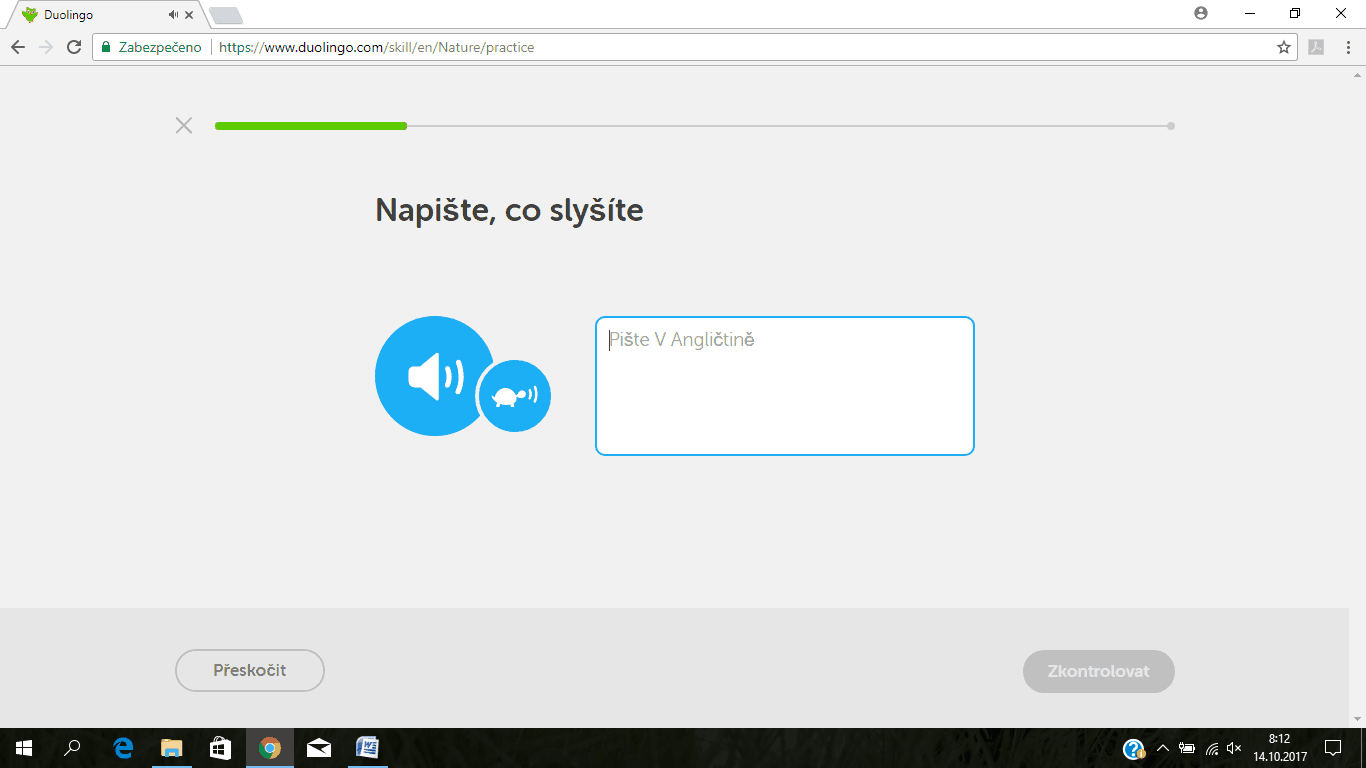Click the green lesson progress bar
Screen dimensions: 1366x768
tap(311, 126)
